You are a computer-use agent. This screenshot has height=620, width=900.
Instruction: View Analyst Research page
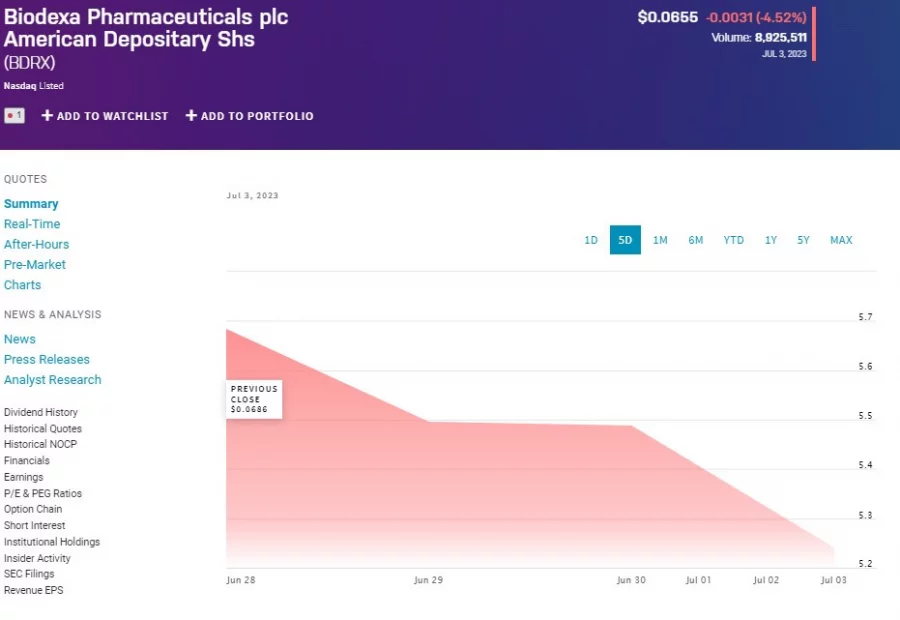[52, 380]
